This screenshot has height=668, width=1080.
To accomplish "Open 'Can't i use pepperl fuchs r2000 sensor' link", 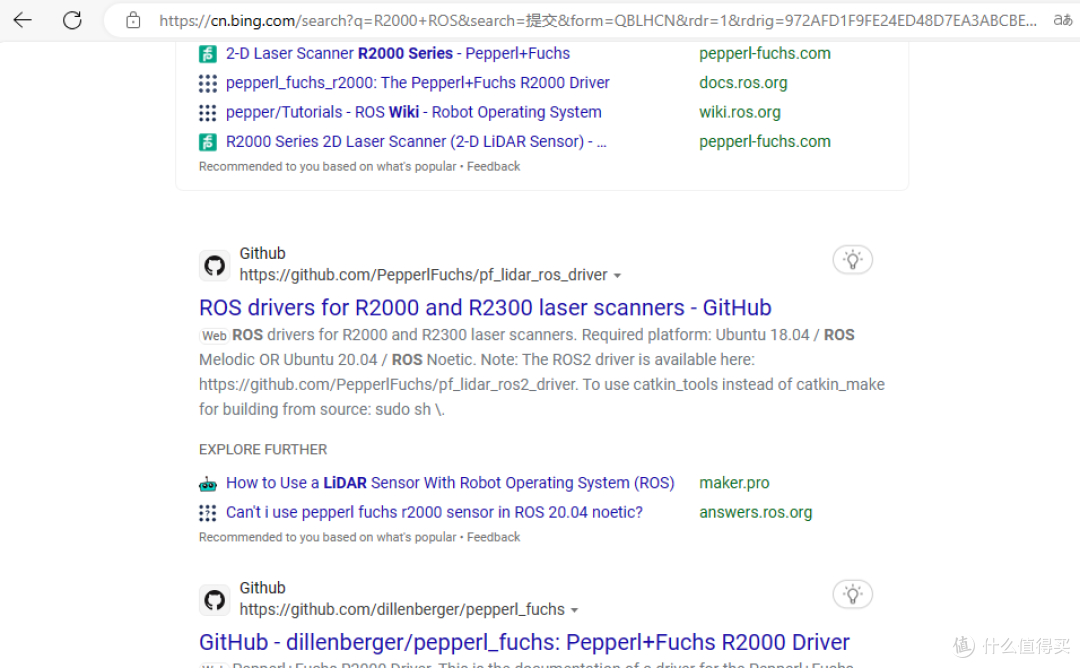I will [x=434, y=512].
